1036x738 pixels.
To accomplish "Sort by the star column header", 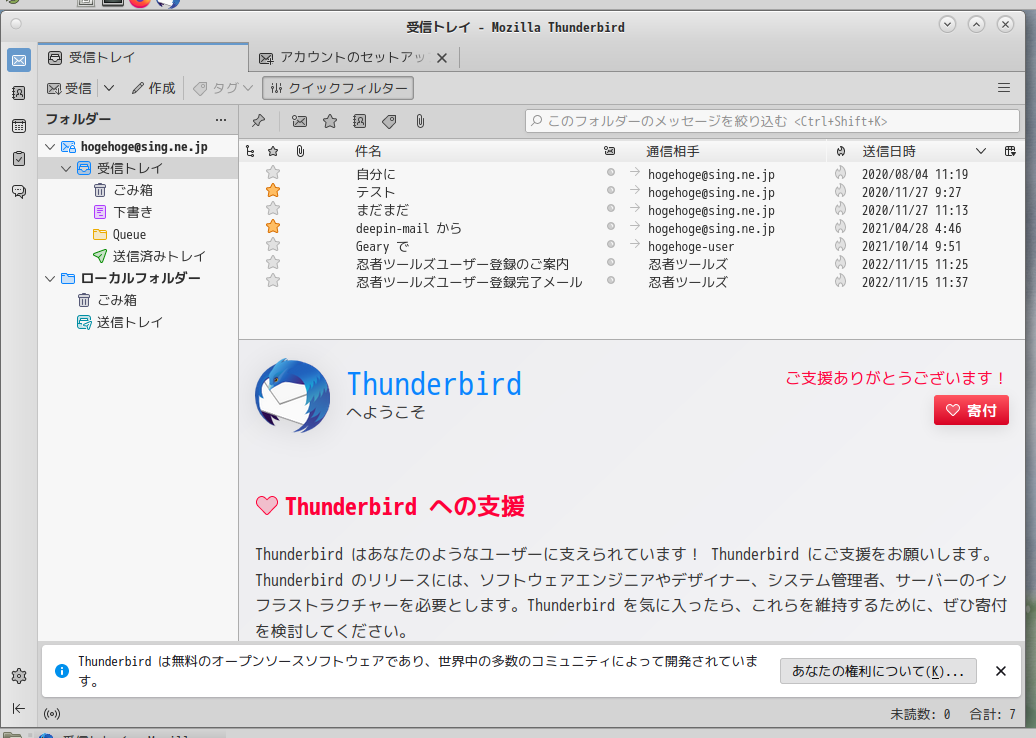I will coord(273,151).
